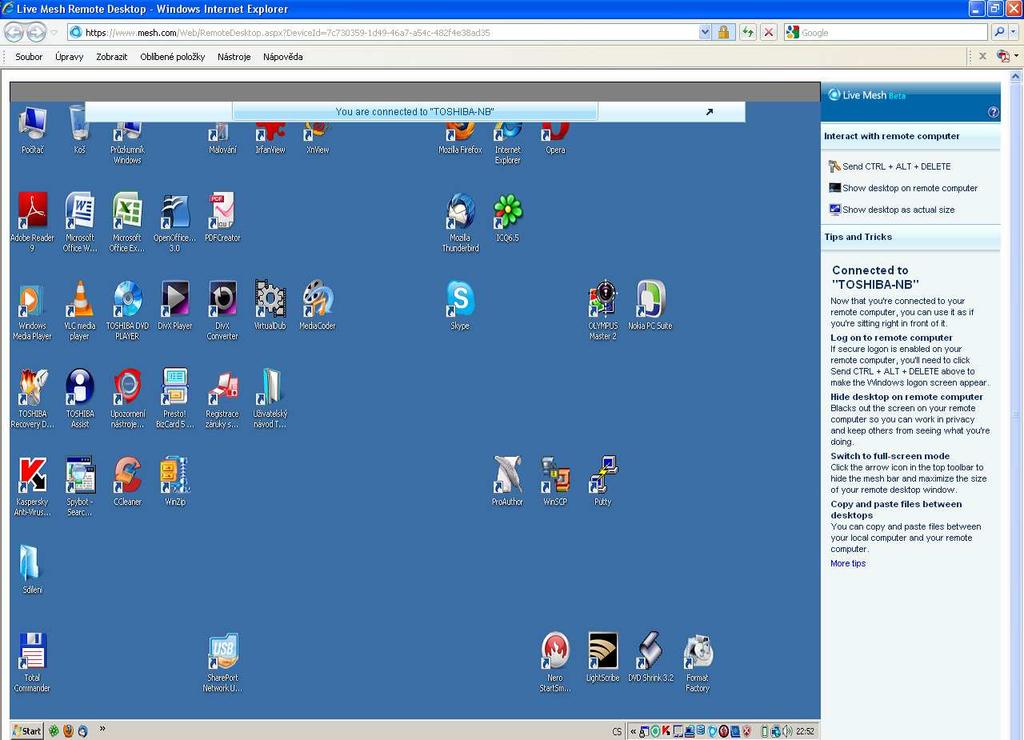Open TOSHIBA DVD PLAYER shortcut
The width and height of the screenshot is (1024, 740).
(x=127, y=311)
